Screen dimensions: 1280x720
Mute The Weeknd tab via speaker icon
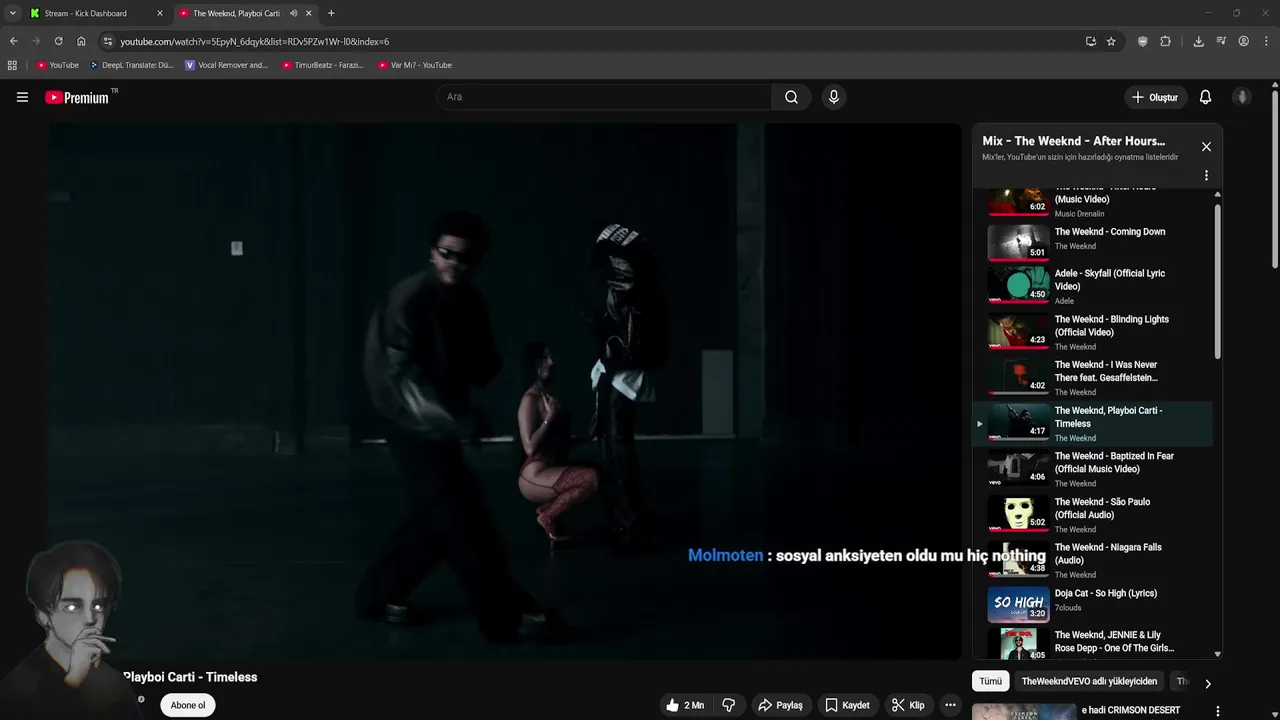point(293,13)
